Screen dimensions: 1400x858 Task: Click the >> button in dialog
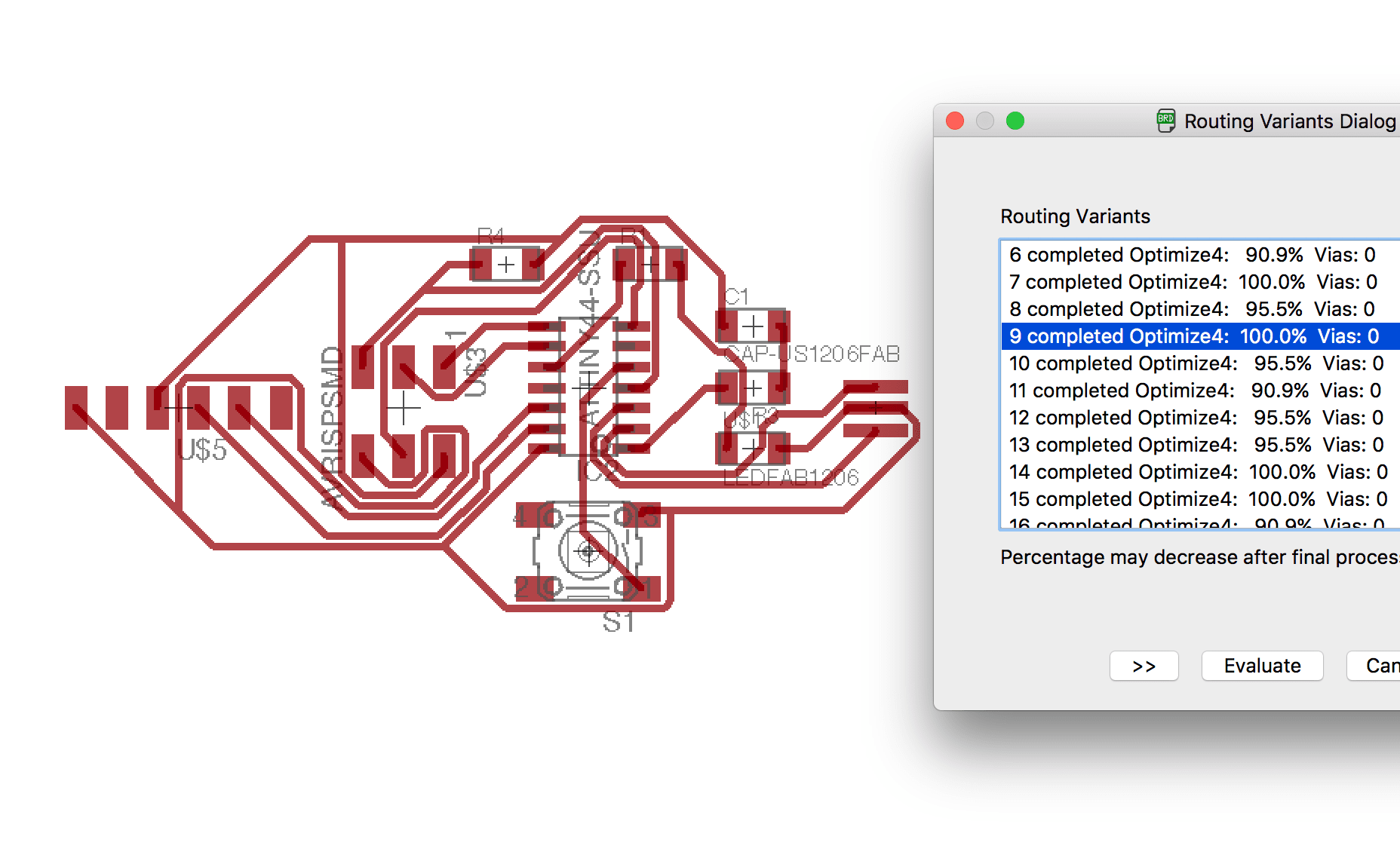click(1144, 666)
